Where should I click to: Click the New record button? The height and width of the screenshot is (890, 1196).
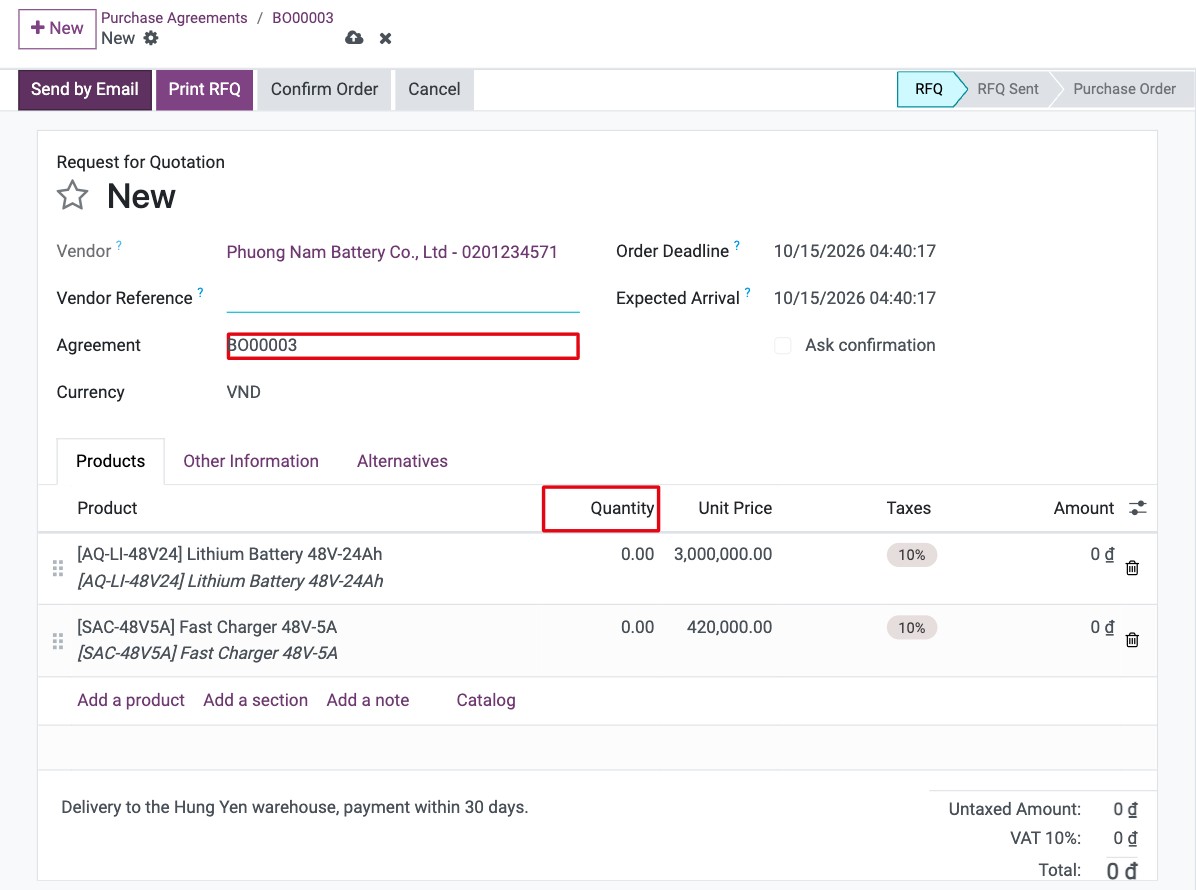tap(57, 29)
